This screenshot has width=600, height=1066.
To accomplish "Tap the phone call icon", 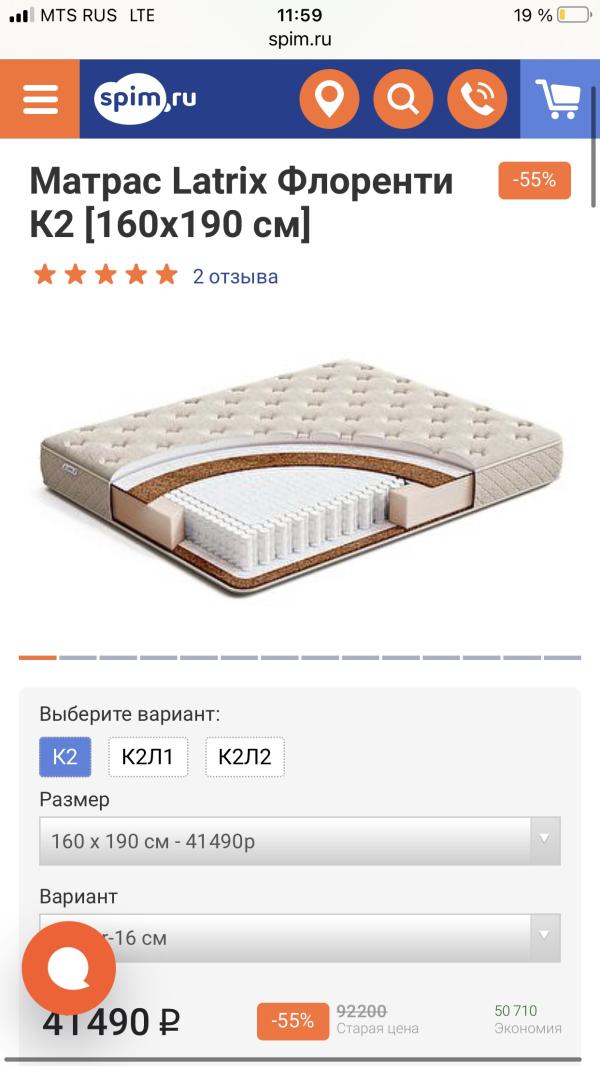I will 477,99.
